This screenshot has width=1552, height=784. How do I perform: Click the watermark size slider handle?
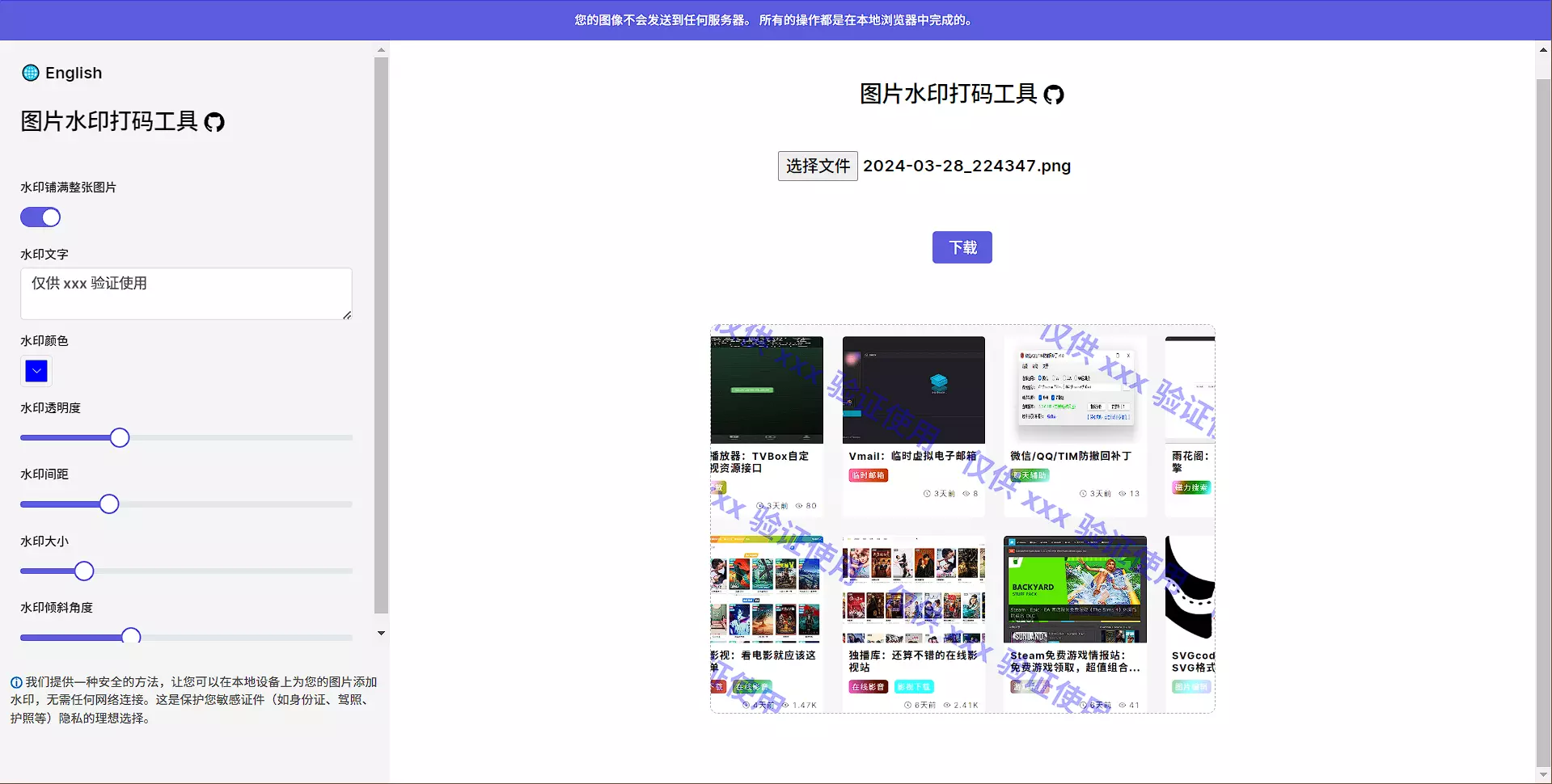[84, 571]
